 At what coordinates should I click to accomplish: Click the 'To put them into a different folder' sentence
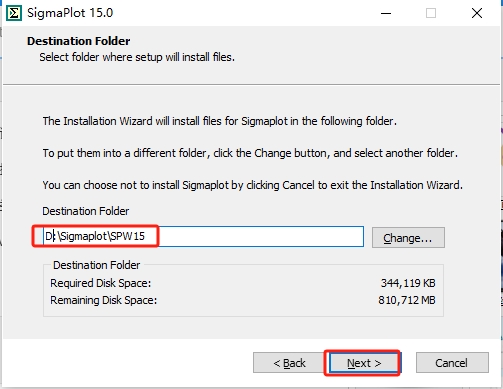(250, 153)
